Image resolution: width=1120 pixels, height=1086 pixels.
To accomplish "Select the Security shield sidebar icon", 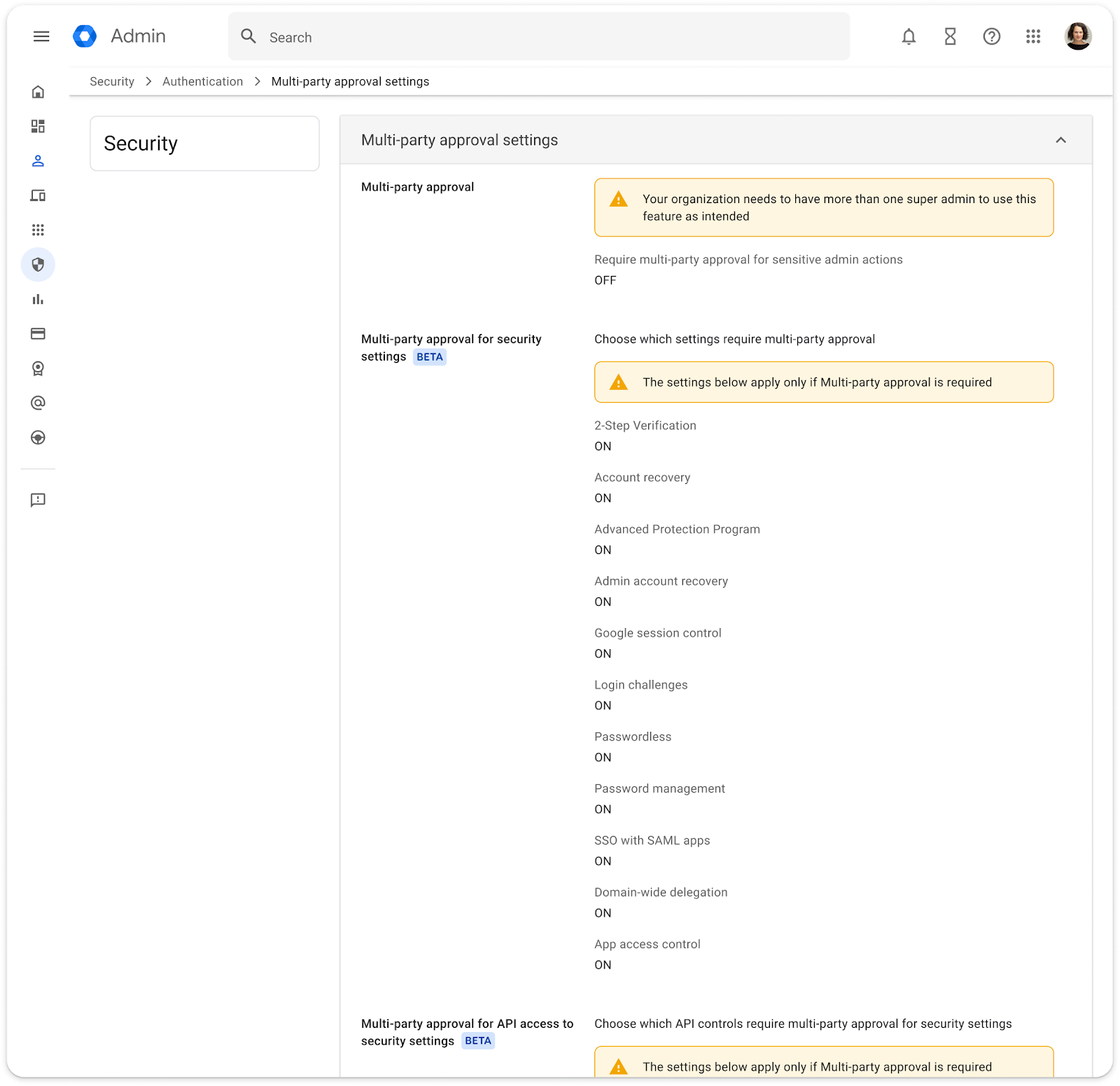I will pos(38,265).
